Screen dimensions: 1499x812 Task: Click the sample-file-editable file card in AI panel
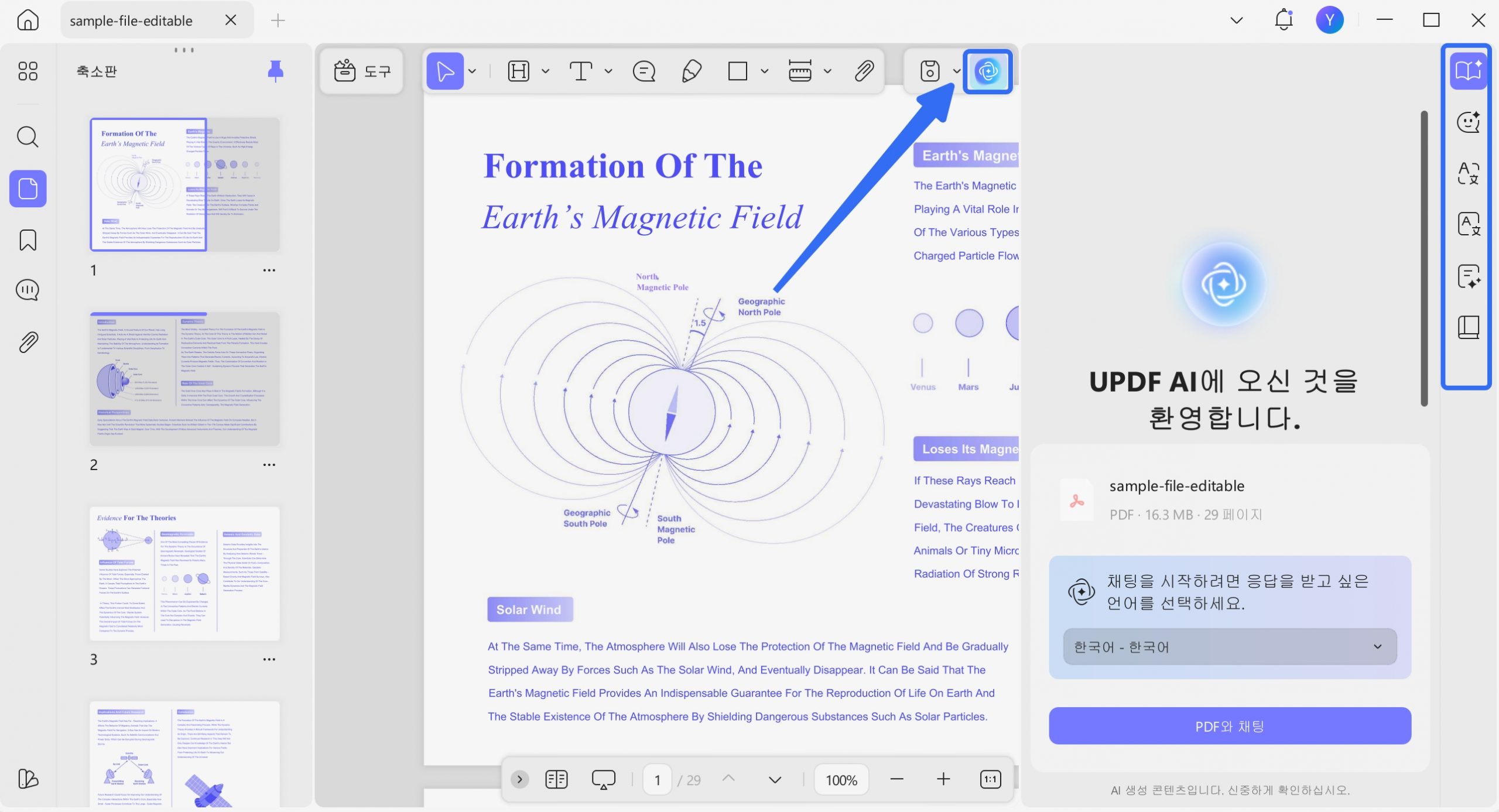coord(1230,499)
